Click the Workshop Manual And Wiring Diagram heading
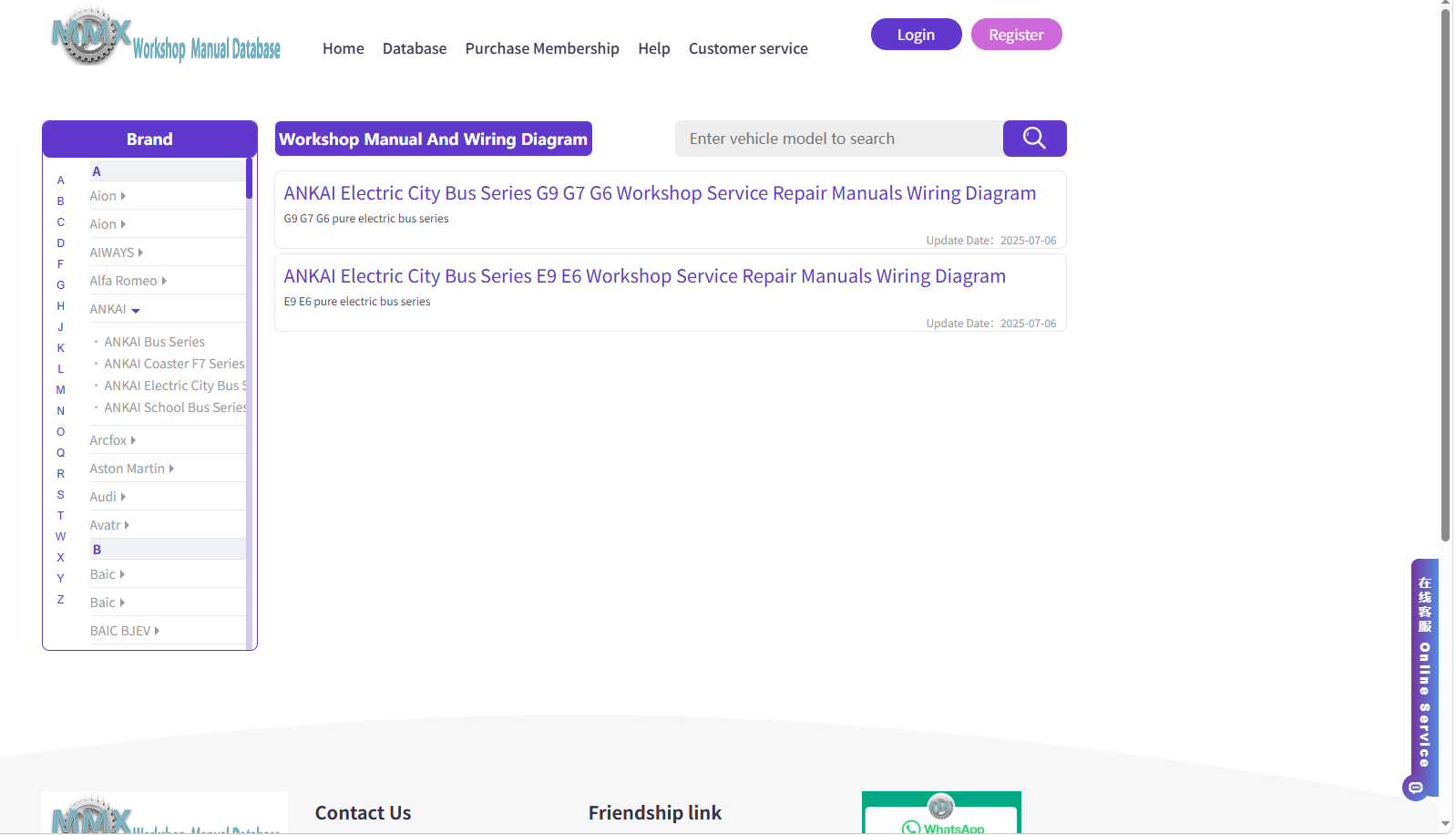This screenshot has height=835, width=1456. pos(434,139)
